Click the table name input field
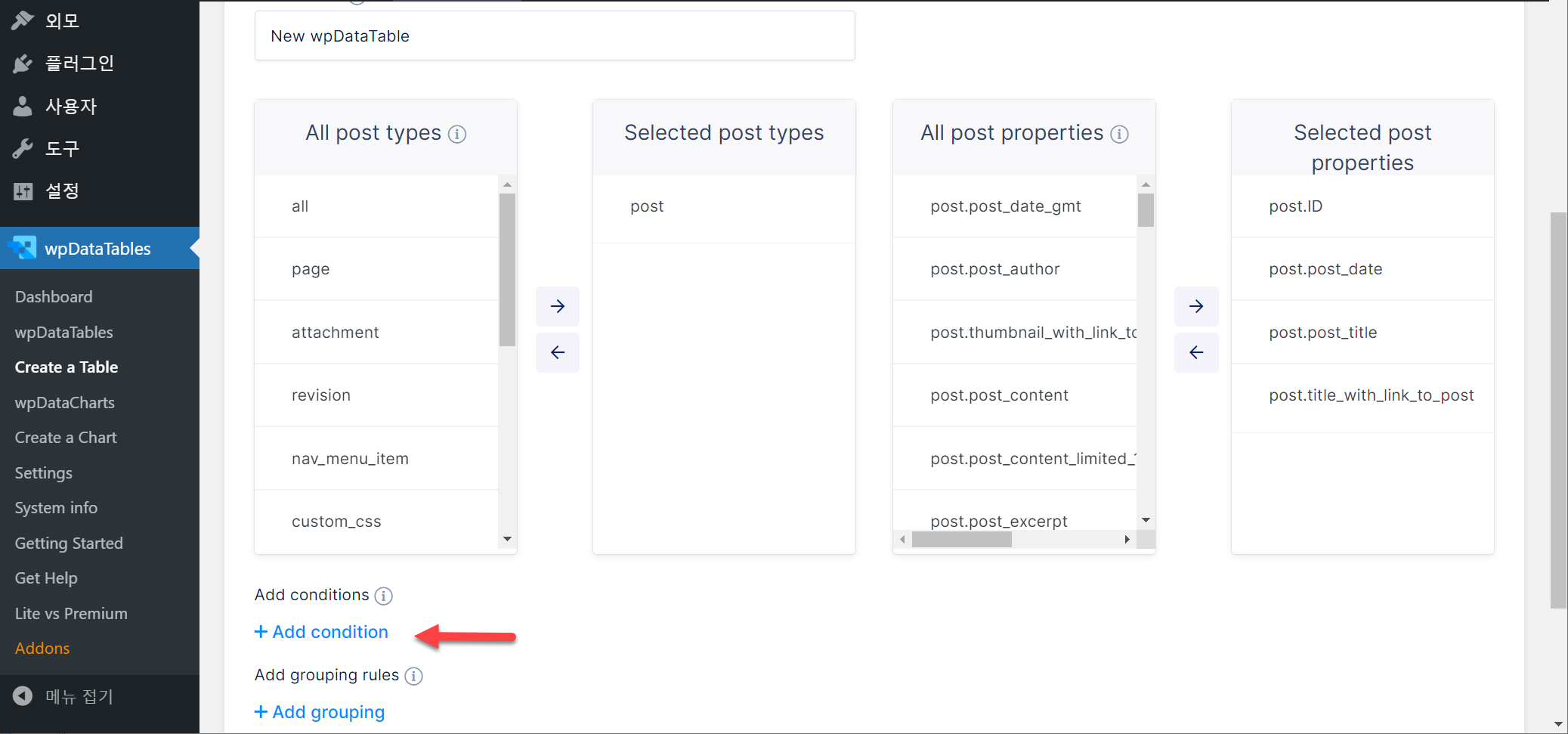The width and height of the screenshot is (1568, 734). (x=555, y=36)
